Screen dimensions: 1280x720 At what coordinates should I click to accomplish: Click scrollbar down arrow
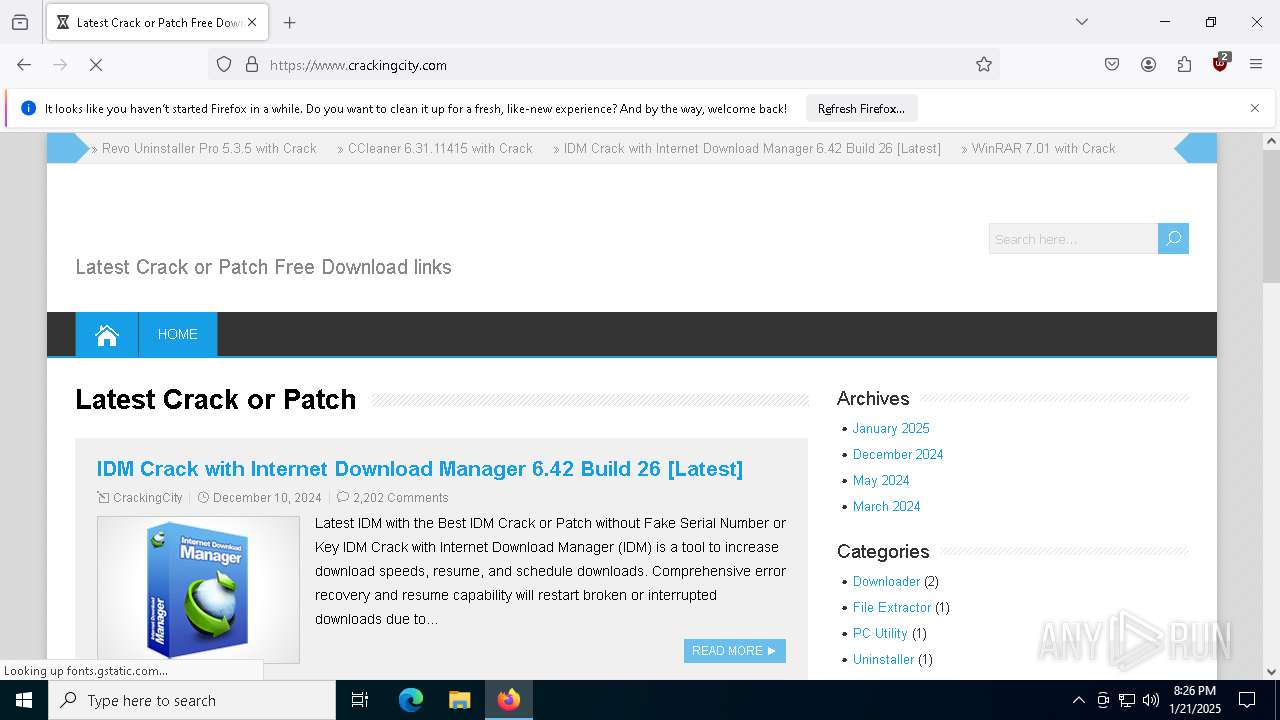pyautogui.click(x=1271, y=672)
